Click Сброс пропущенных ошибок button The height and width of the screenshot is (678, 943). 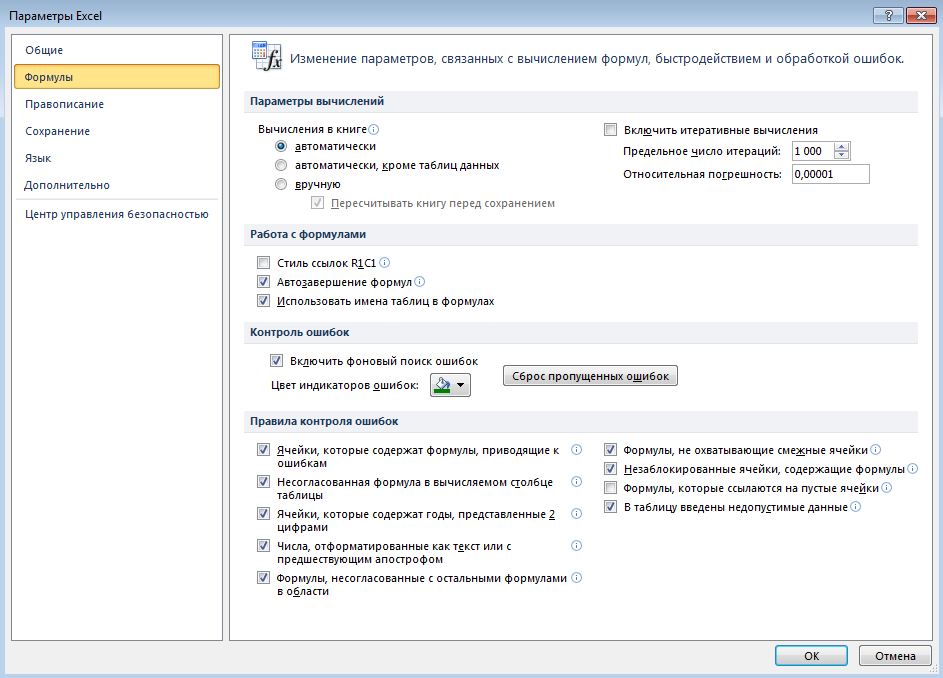tap(590, 376)
